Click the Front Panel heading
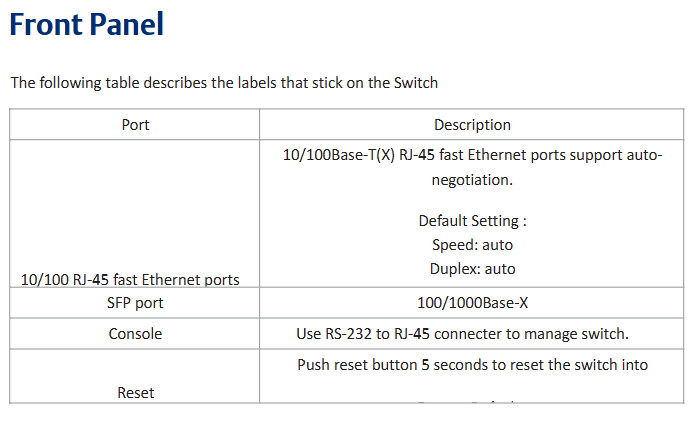Viewport: 697px width, 423px height. [x=86, y=25]
